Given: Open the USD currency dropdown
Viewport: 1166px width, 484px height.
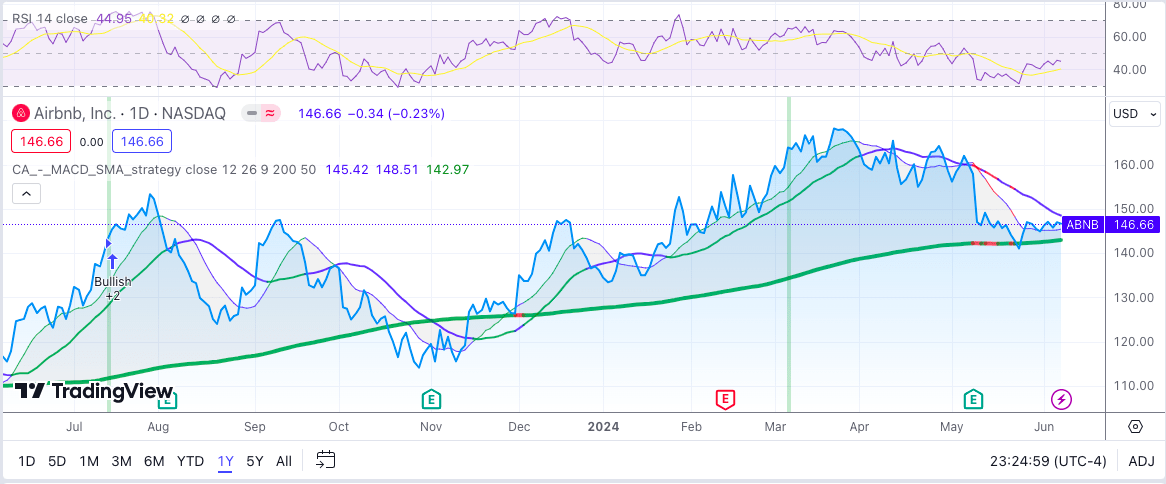Looking at the screenshot, I should (1135, 114).
